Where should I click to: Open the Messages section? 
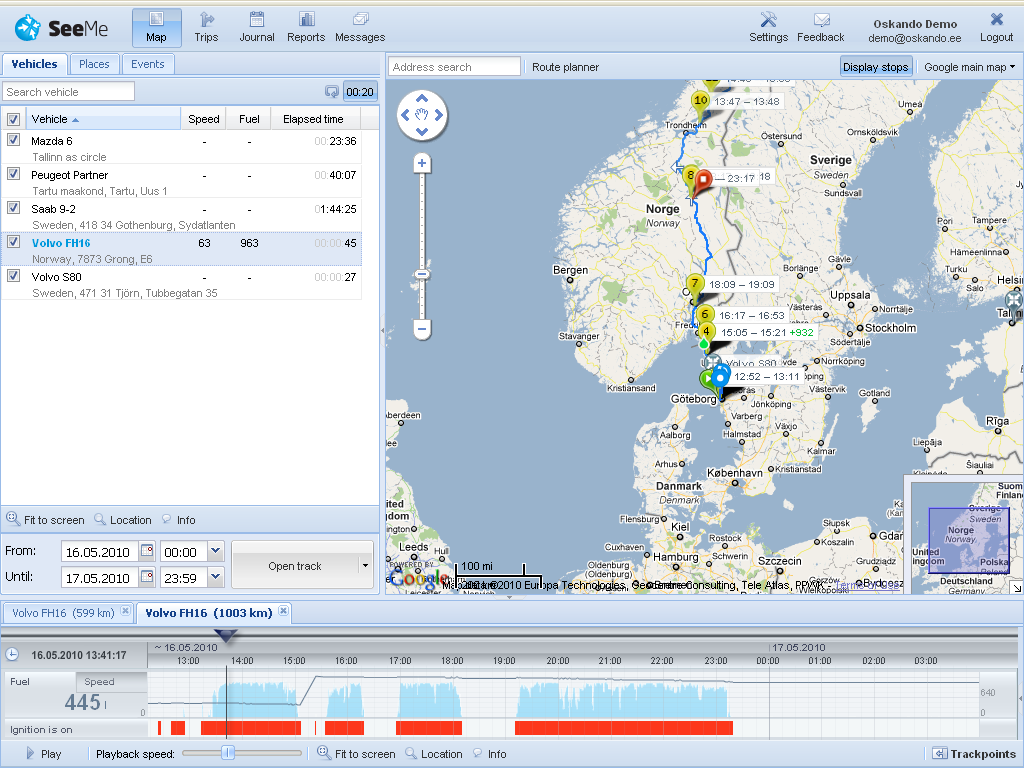click(360, 27)
